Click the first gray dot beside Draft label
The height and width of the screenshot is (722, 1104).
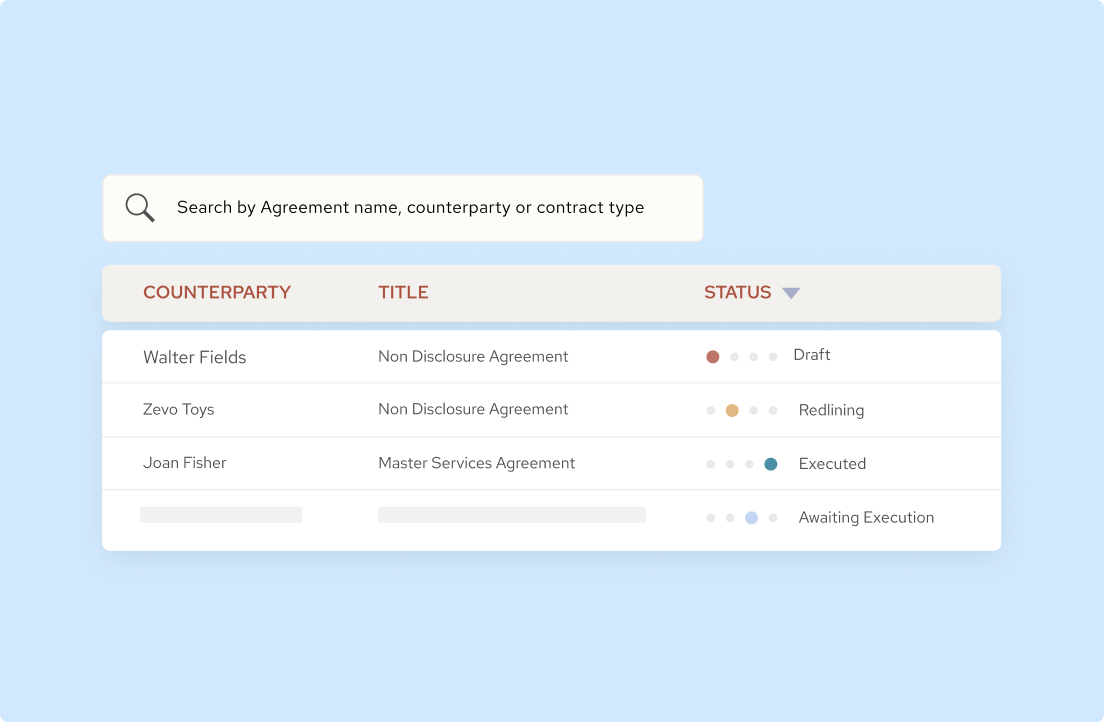point(732,355)
